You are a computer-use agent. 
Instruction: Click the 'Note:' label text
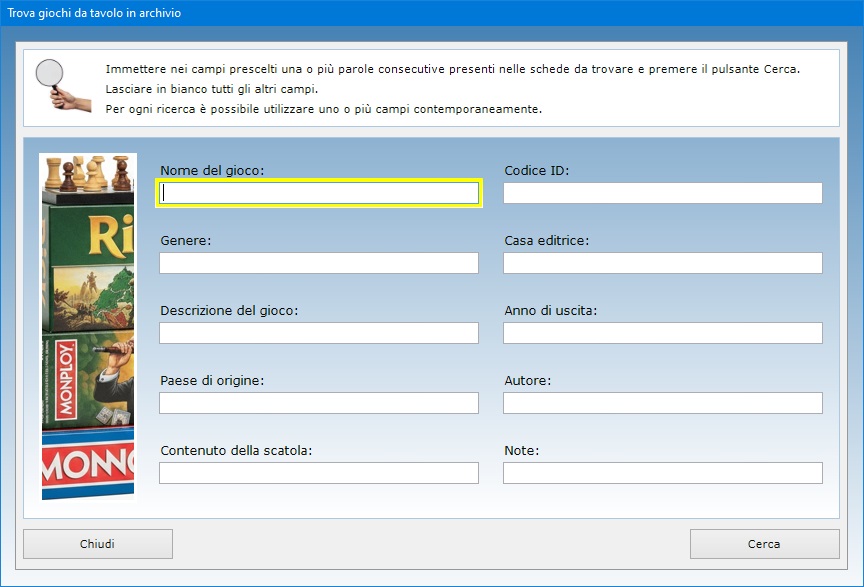tap(521, 451)
